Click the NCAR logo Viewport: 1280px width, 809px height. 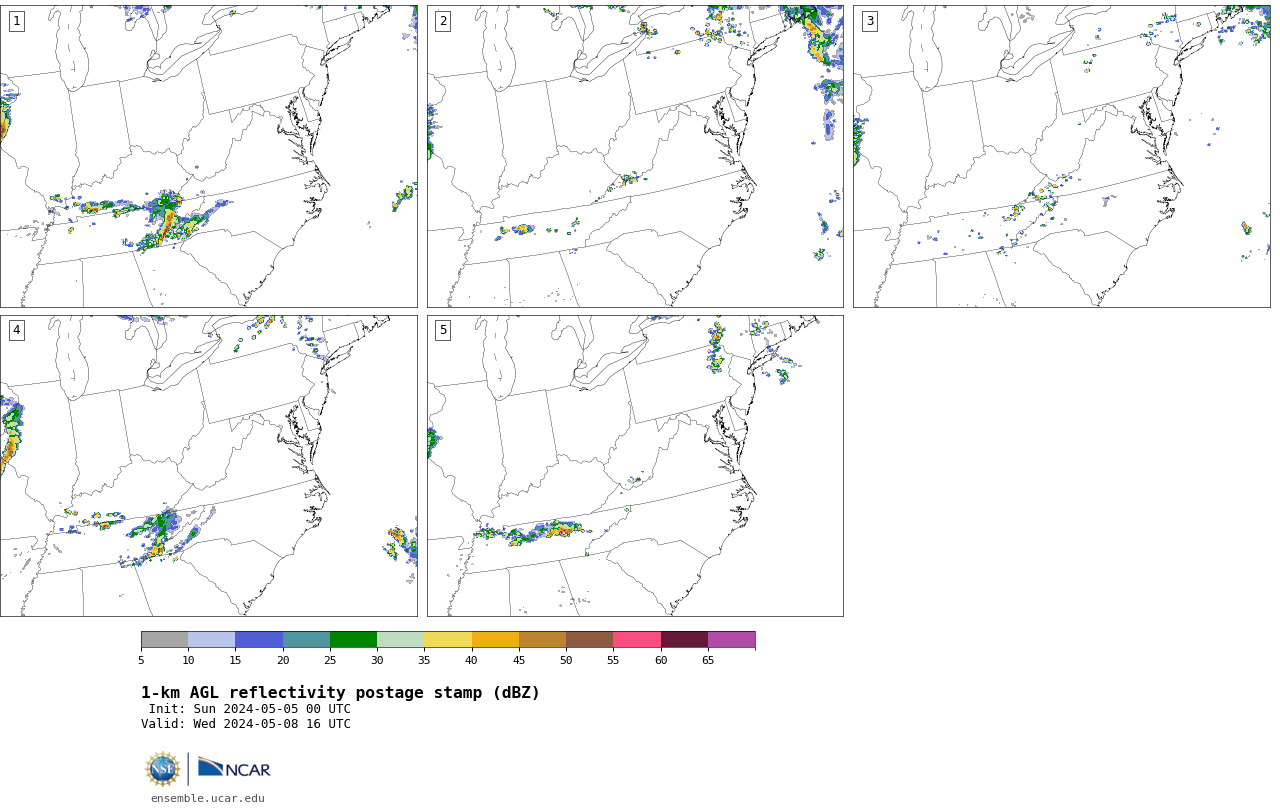(x=234, y=768)
